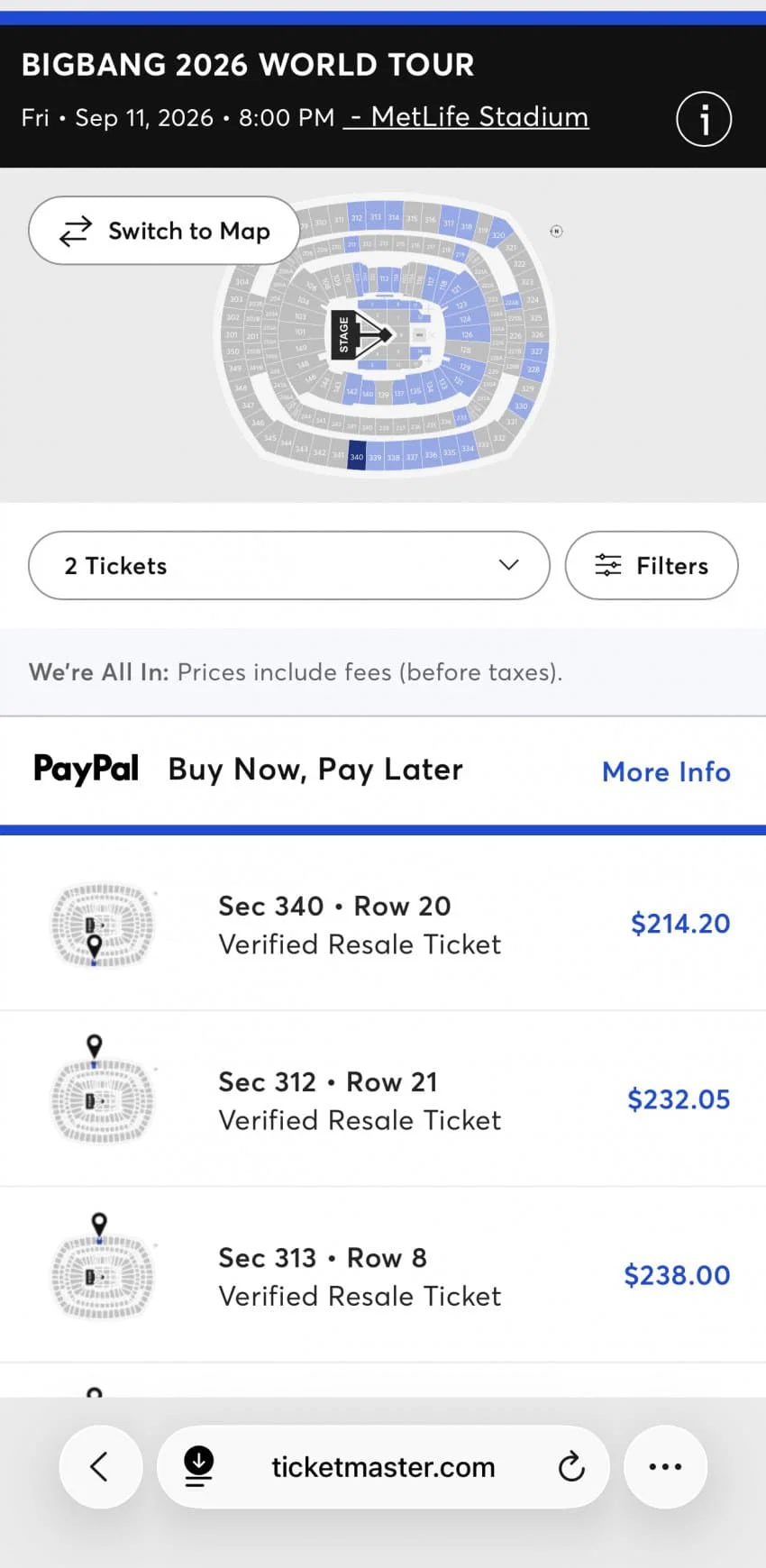This screenshot has height=1568, width=766.
Task: Click the Filters sliders icon
Action: click(608, 565)
